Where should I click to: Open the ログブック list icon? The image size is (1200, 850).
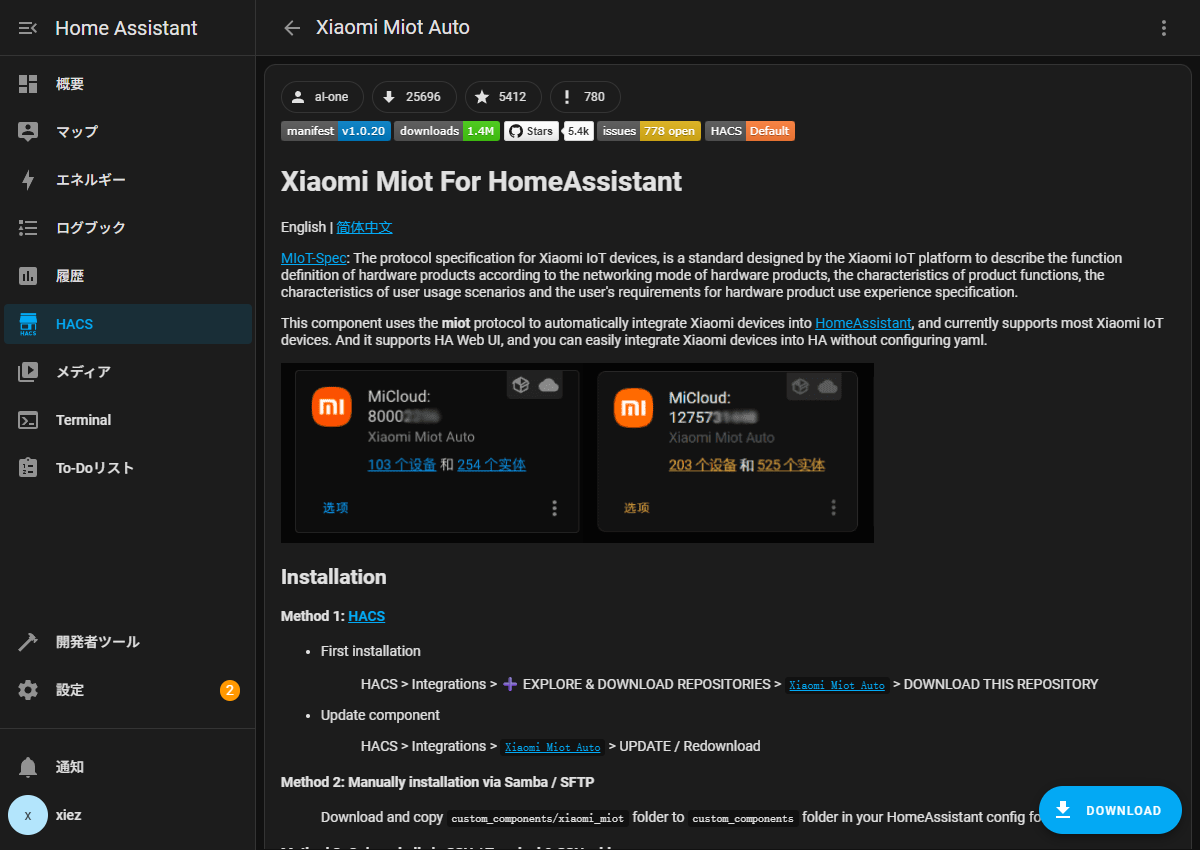point(28,228)
